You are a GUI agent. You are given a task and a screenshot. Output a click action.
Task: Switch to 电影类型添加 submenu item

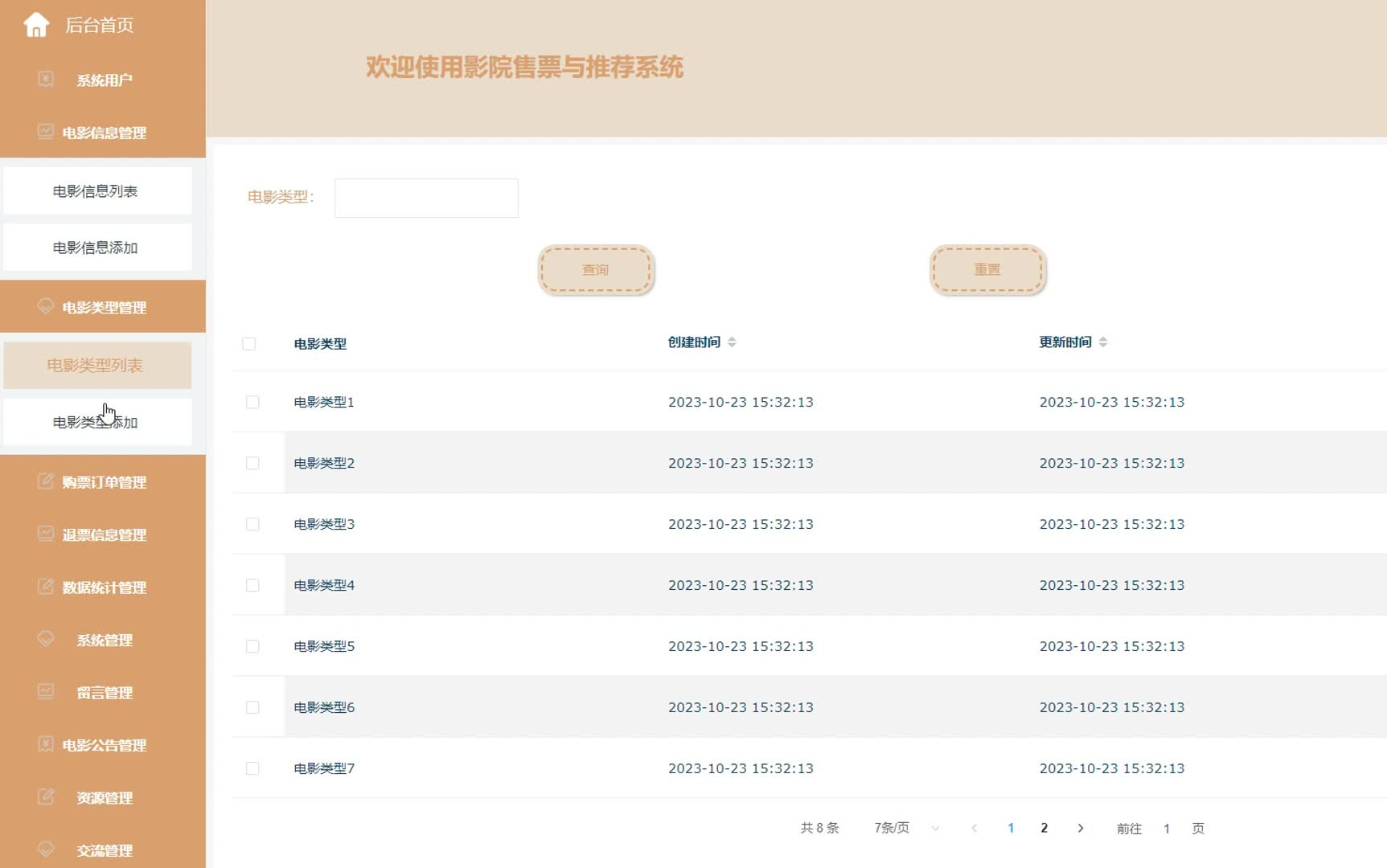pos(98,421)
